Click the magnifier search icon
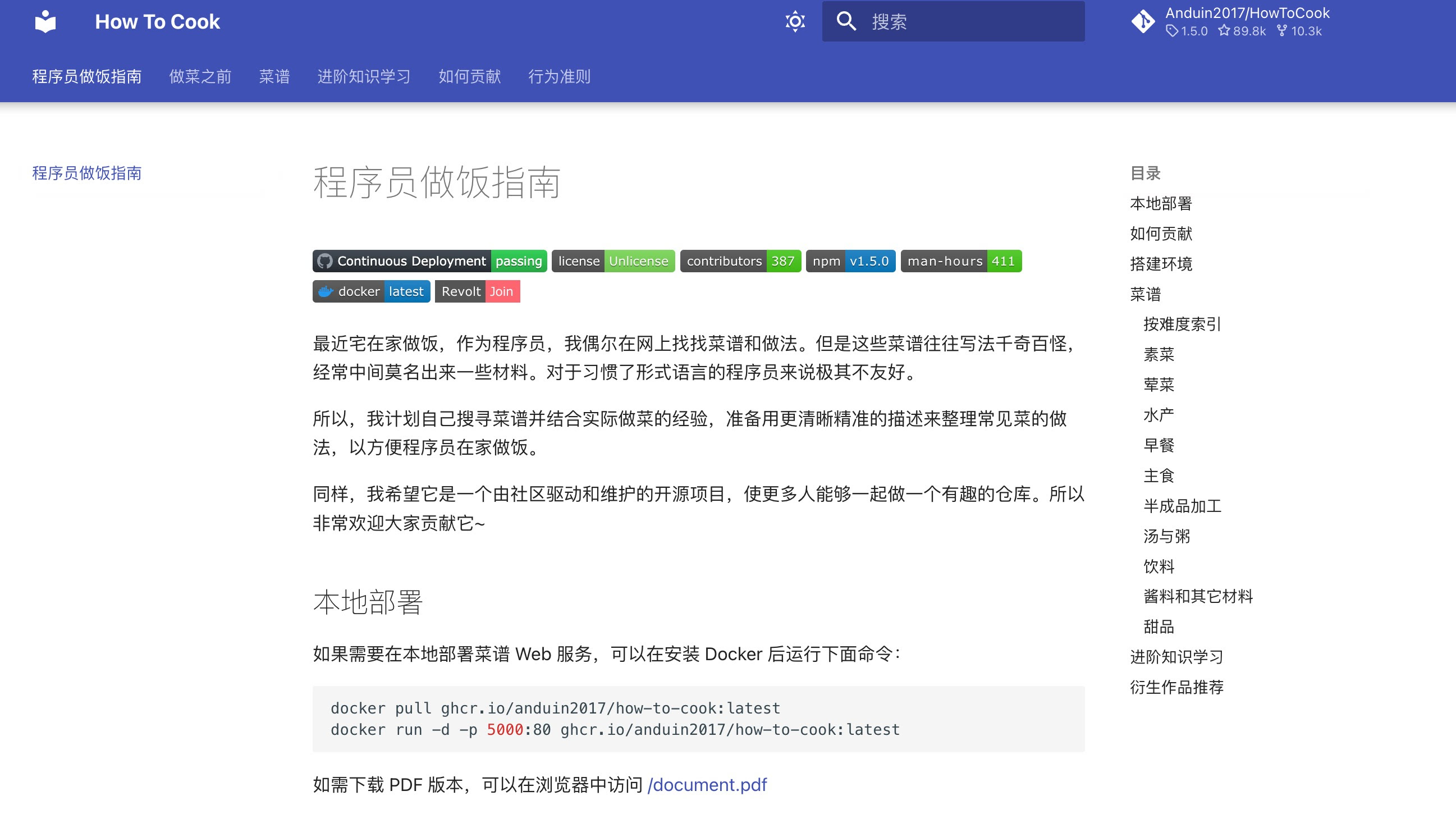This screenshot has height=814, width=1456. point(846,21)
